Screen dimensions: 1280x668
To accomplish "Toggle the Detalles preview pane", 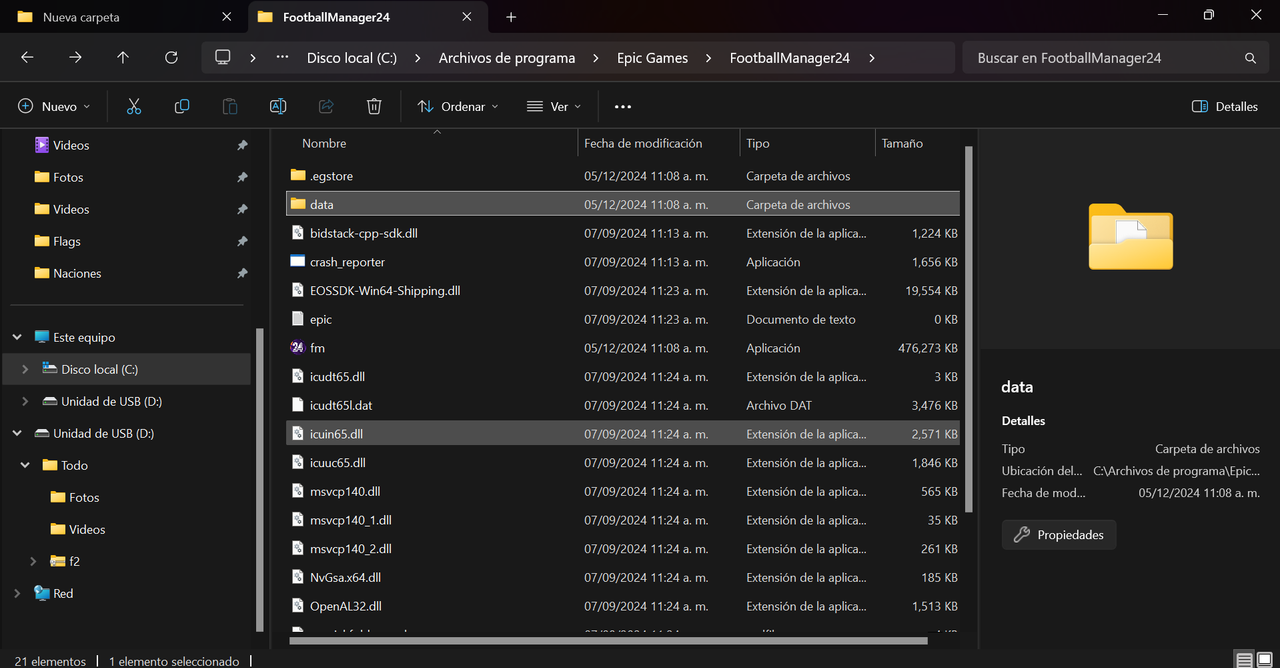I will [1225, 106].
